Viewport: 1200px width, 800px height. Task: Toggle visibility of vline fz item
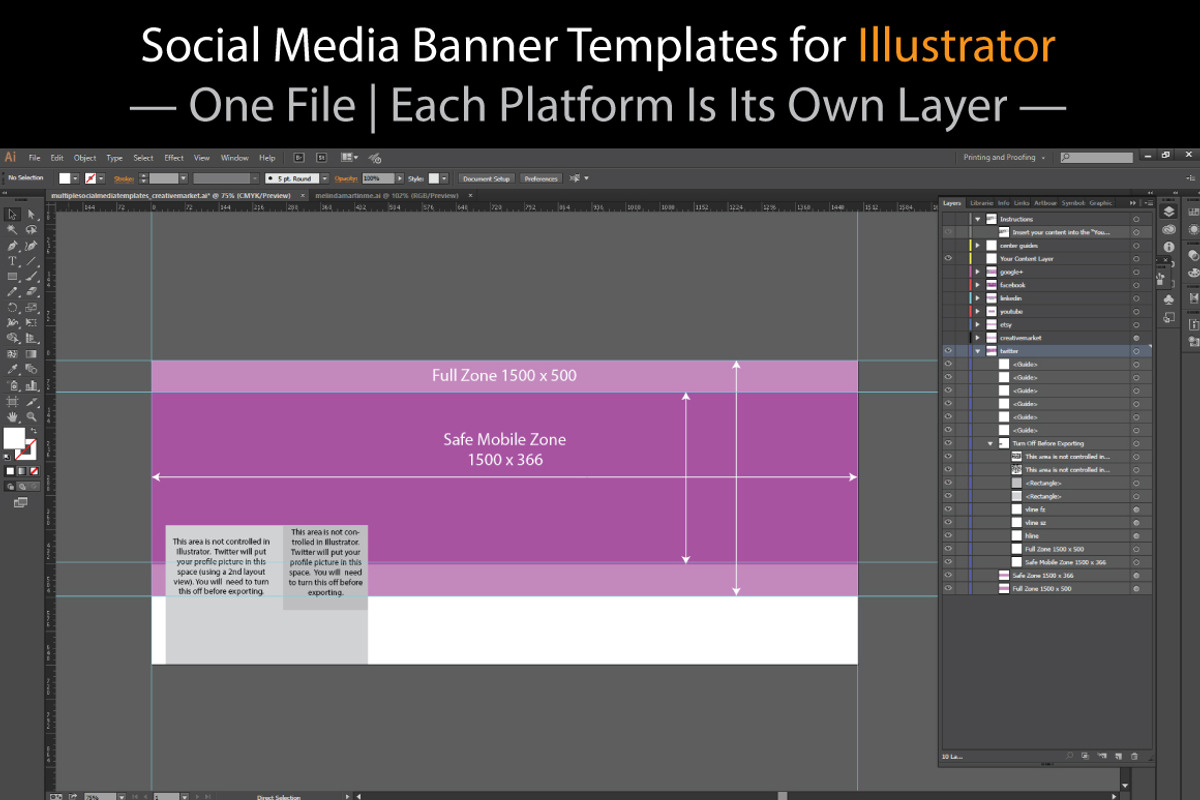[x=948, y=509]
